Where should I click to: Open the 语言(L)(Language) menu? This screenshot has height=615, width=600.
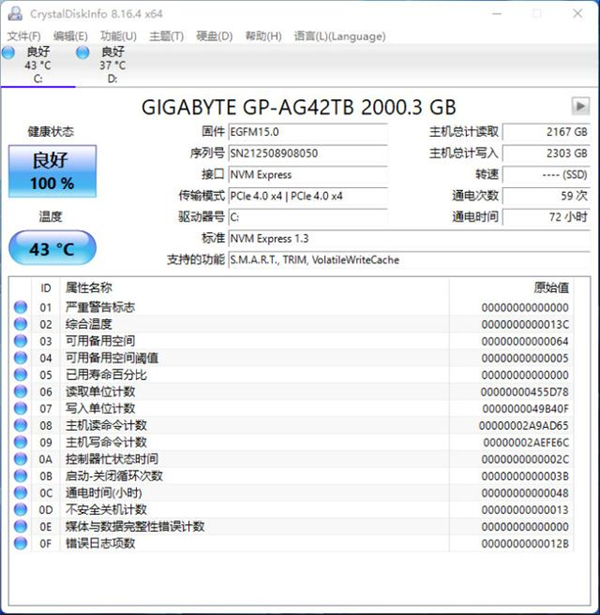pyautogui.click(x=339, y=36)
